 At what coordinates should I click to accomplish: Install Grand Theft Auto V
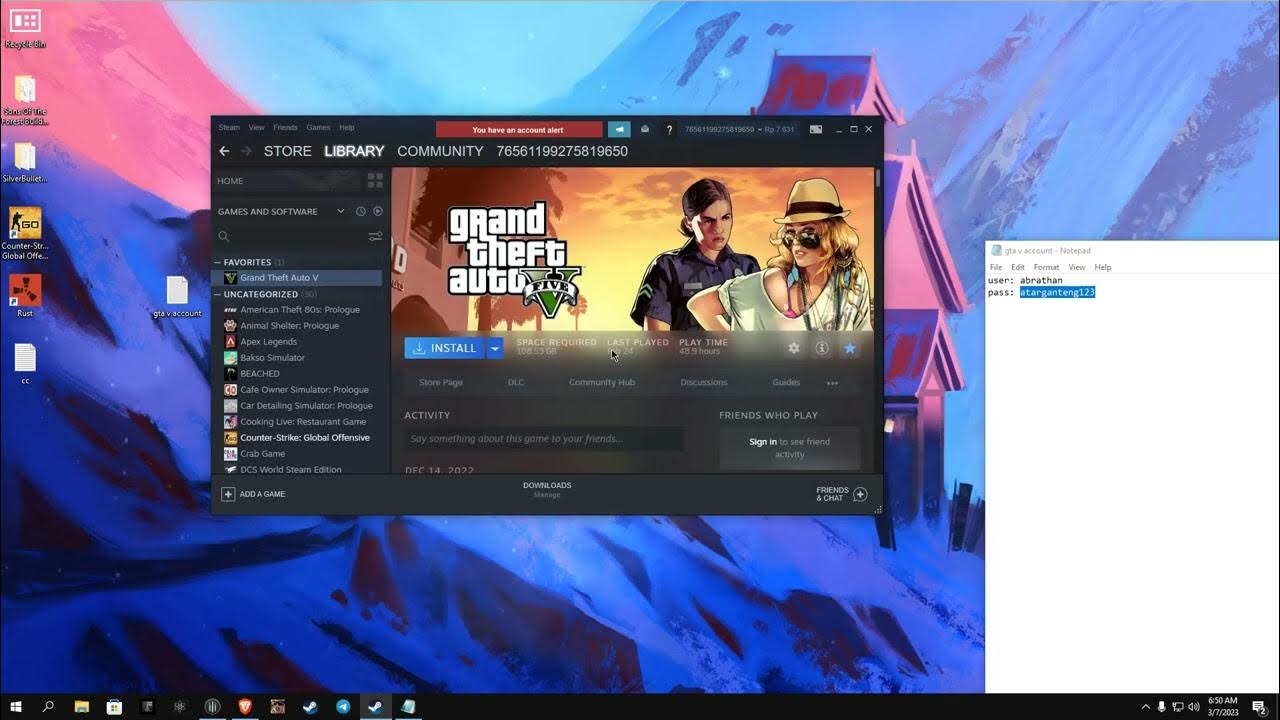tap(445, 348)
